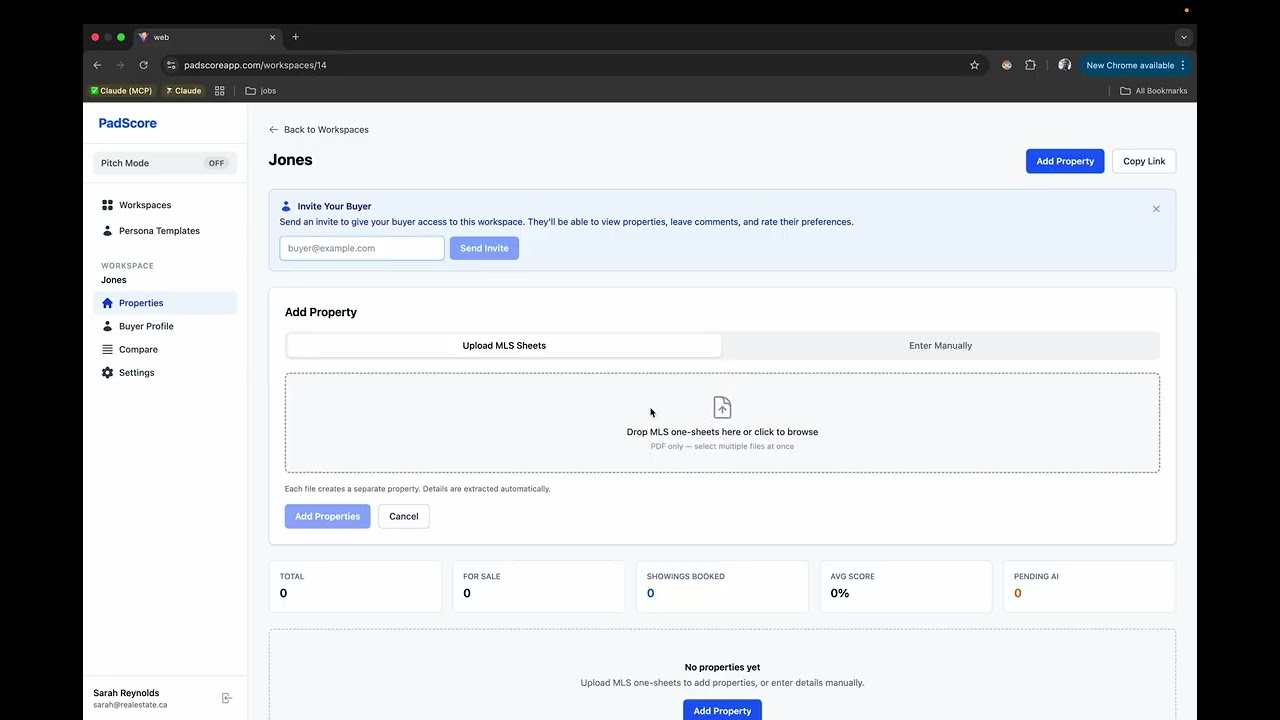Click the Compare list icon
This screenshot has height=720, width=1280.
point(107,349)
